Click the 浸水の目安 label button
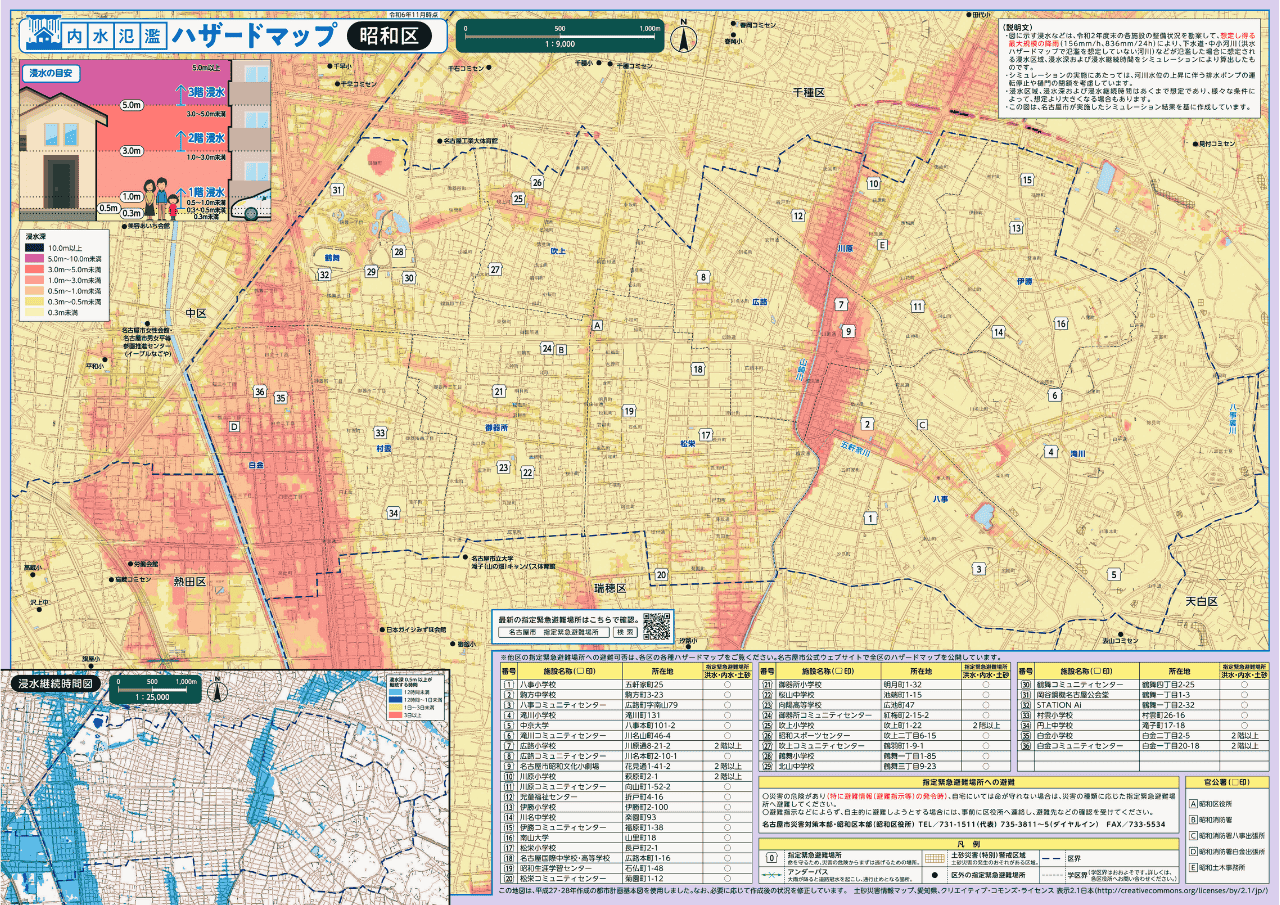 tap(51, 73)
